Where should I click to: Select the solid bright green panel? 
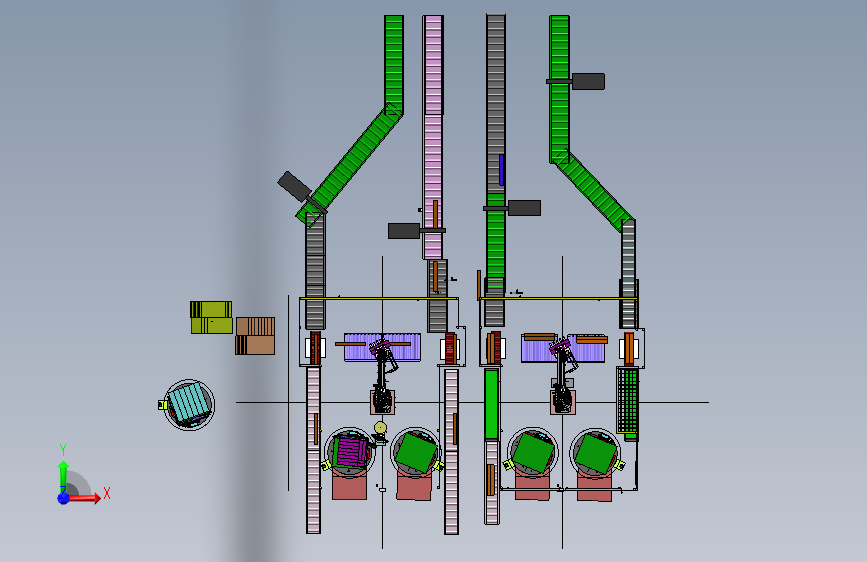click(x=491, y=405)
